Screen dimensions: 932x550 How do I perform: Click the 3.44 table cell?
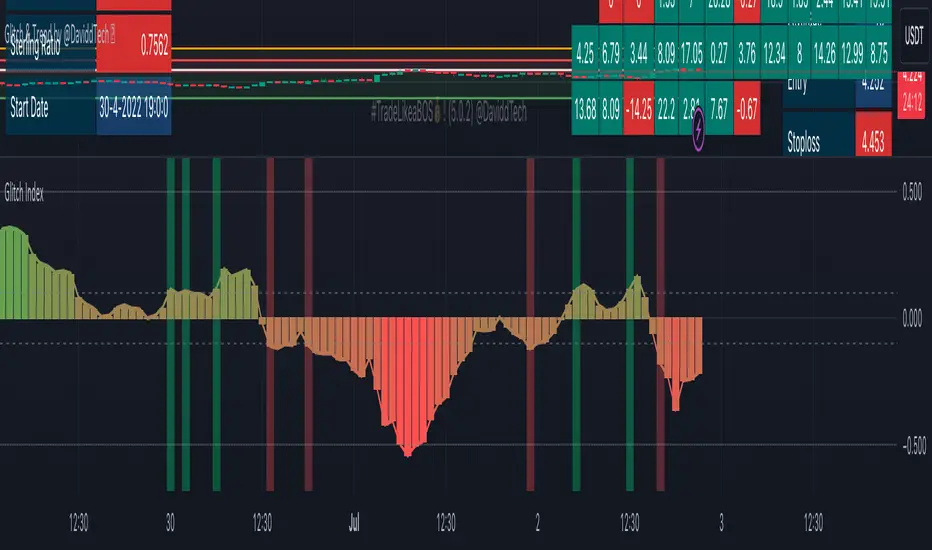tap(639, 54)
